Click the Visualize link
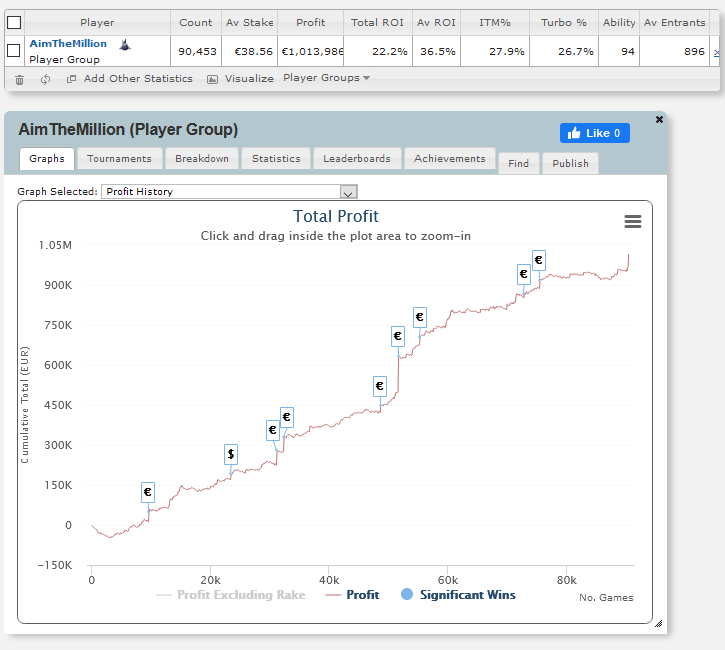The height and width of the screenshot is (650, 725). [249, 79]
